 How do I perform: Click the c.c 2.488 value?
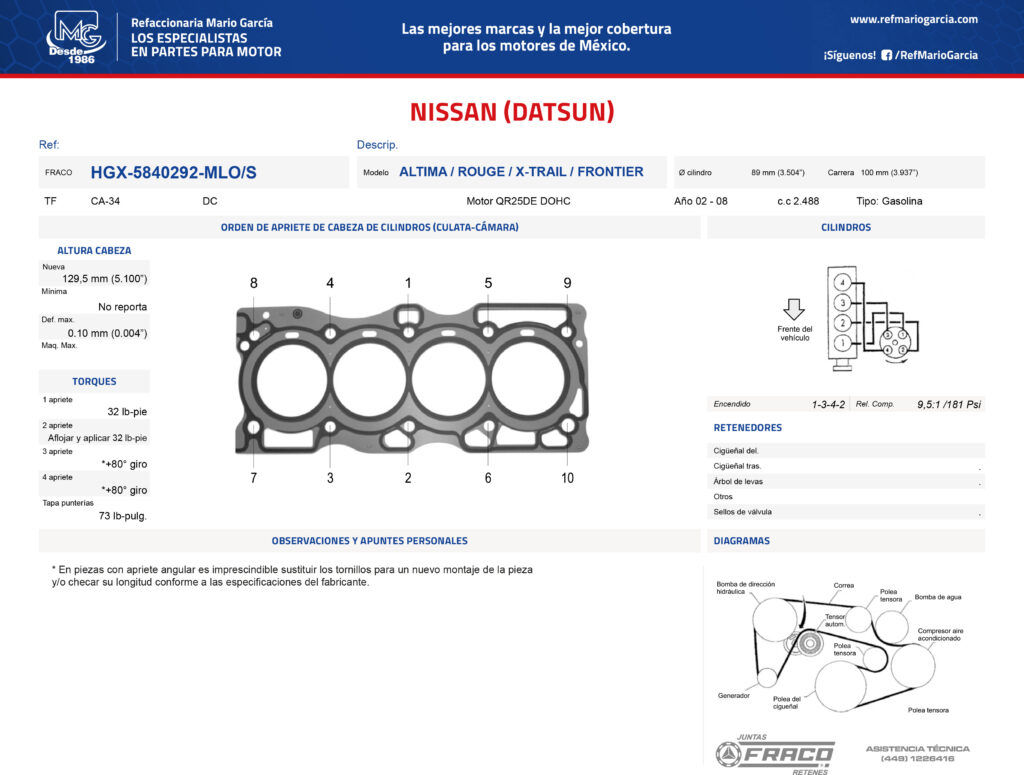tap(798, 201)
